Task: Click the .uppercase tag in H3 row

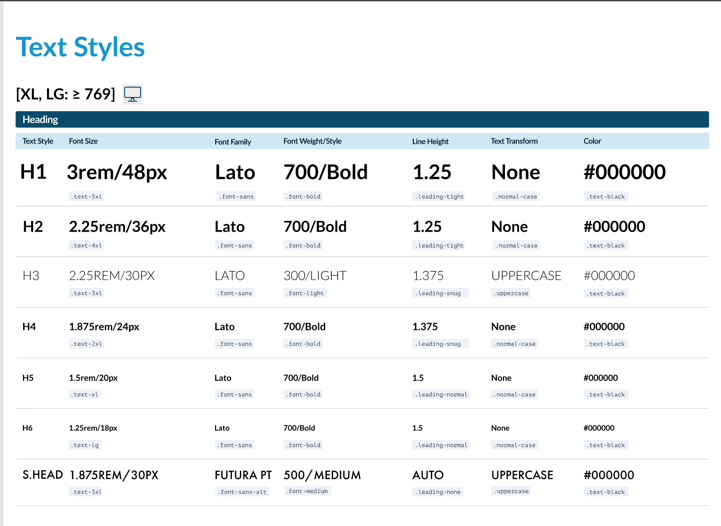Action: [510, 293]
